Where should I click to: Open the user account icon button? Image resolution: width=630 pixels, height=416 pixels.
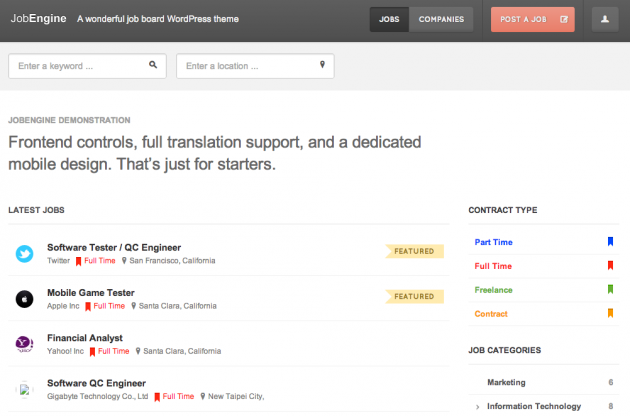click(605, 19)
